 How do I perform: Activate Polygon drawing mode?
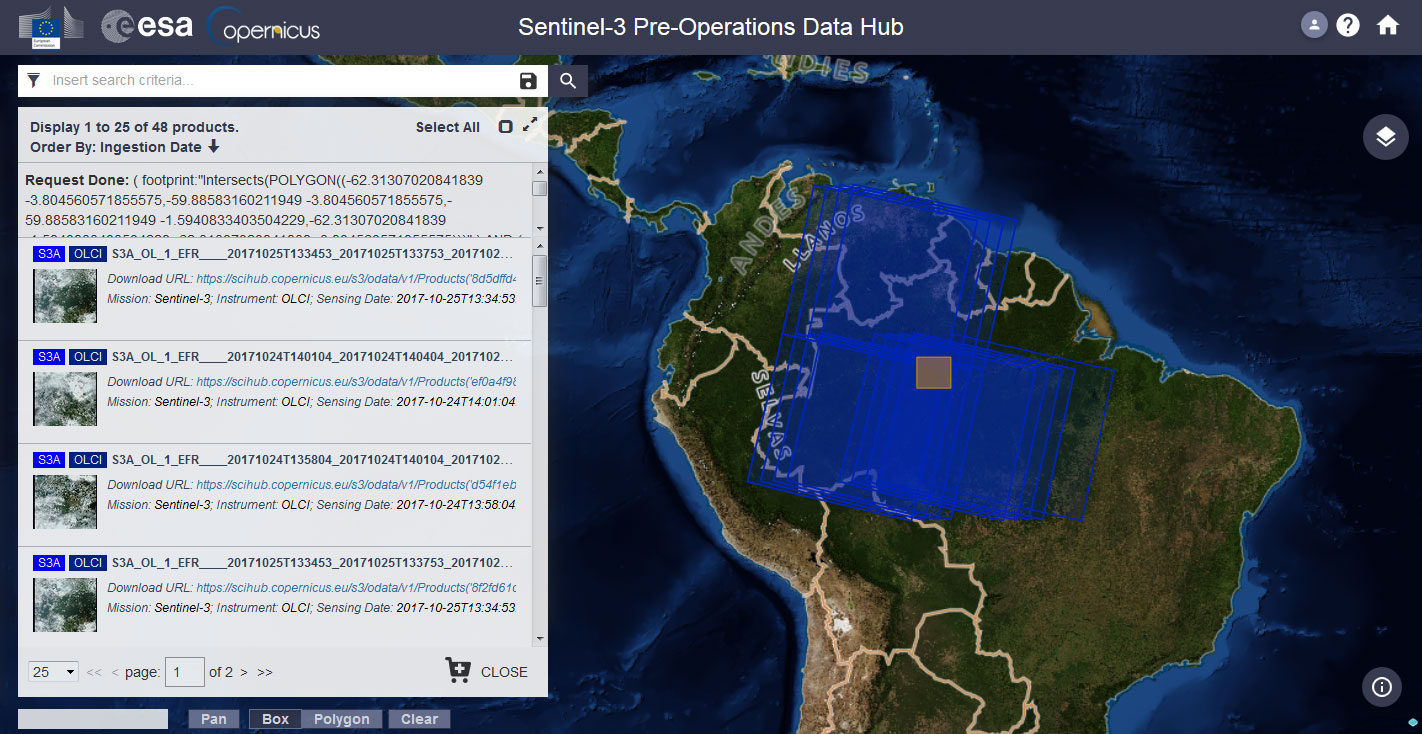pyautogui.click(x=341, y=719)
